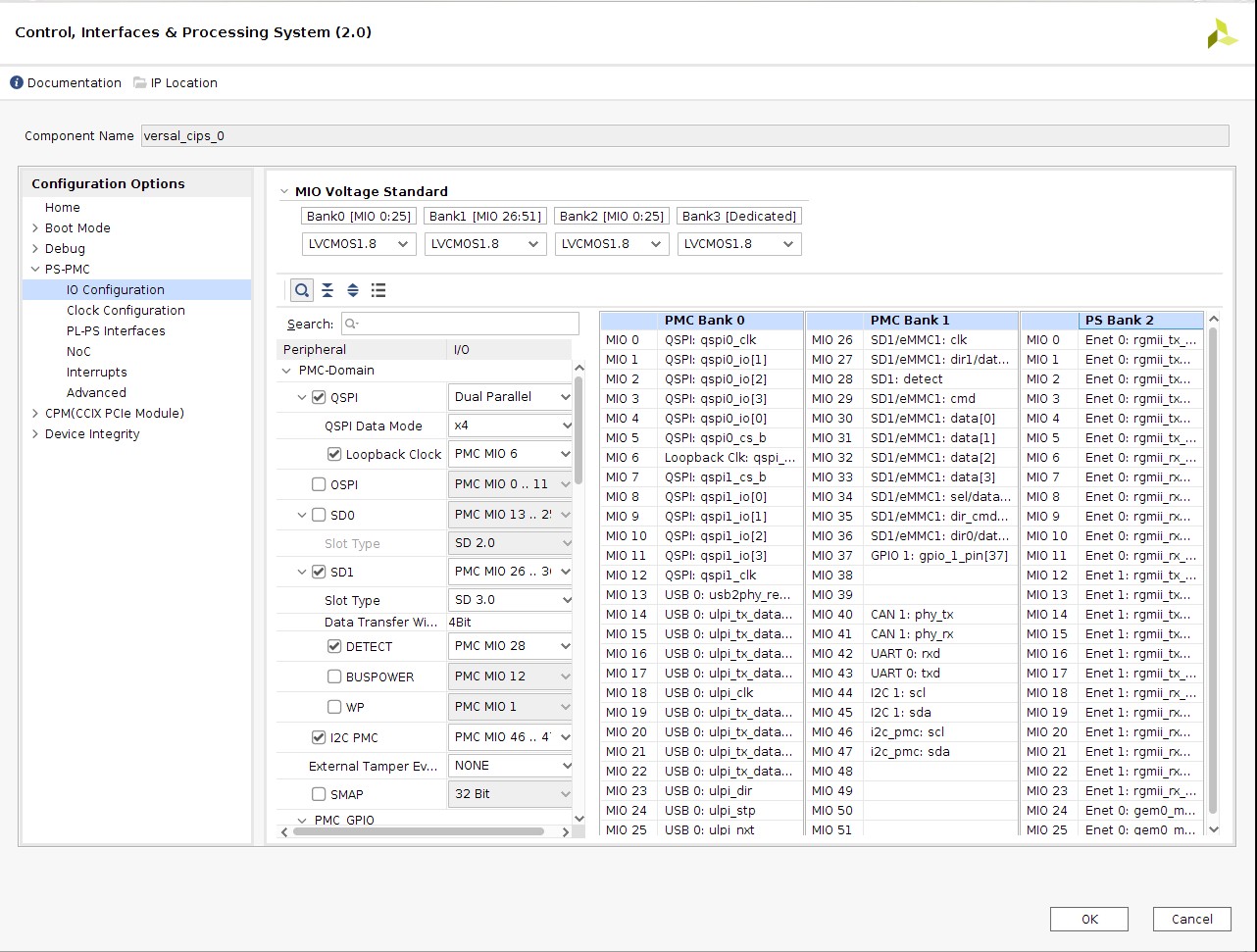Collapse the PMC-Domain tree row
The image size is (1257, 952).
click(x=287, y=371)
